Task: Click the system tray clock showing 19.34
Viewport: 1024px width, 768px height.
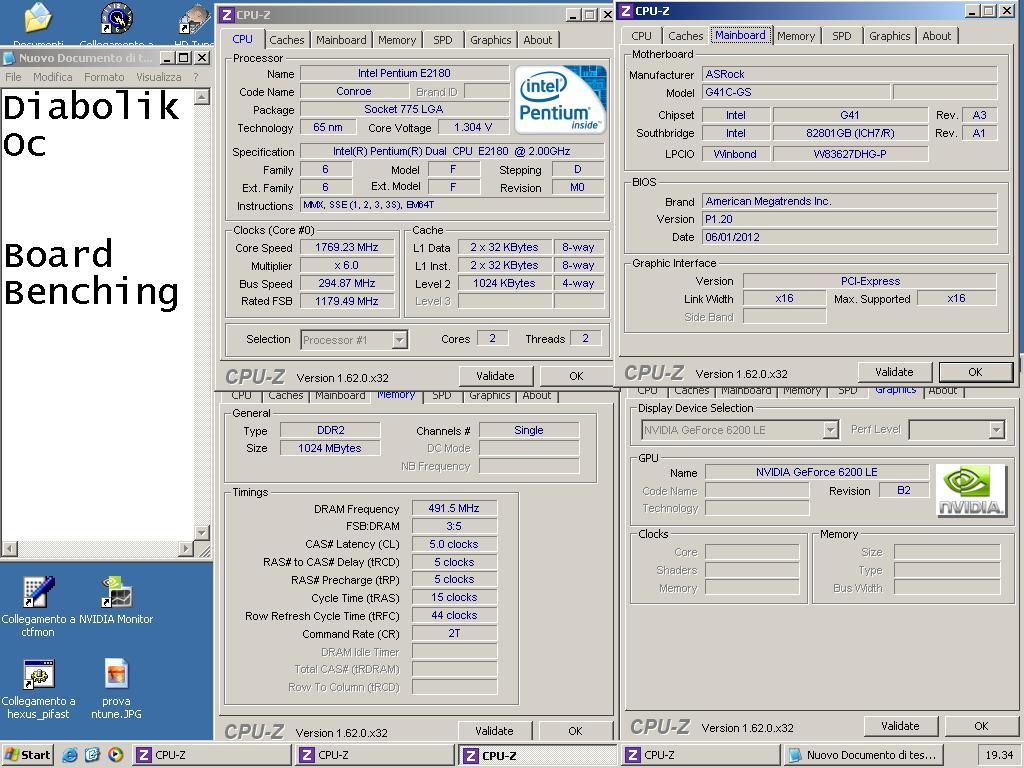Action: click(x=999, y=755)
